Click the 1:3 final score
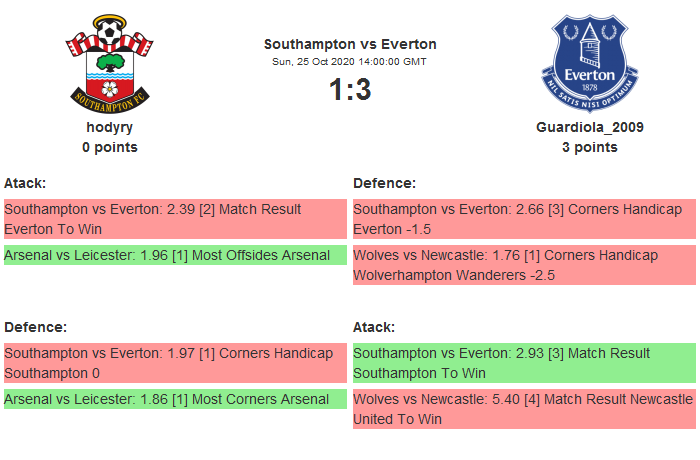The image size is (700, 460). click(x=350, y=89)
